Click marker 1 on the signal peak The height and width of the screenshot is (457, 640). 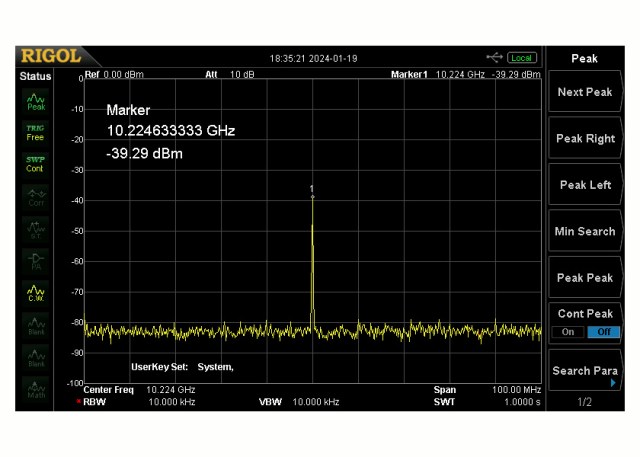click(312, 195)
